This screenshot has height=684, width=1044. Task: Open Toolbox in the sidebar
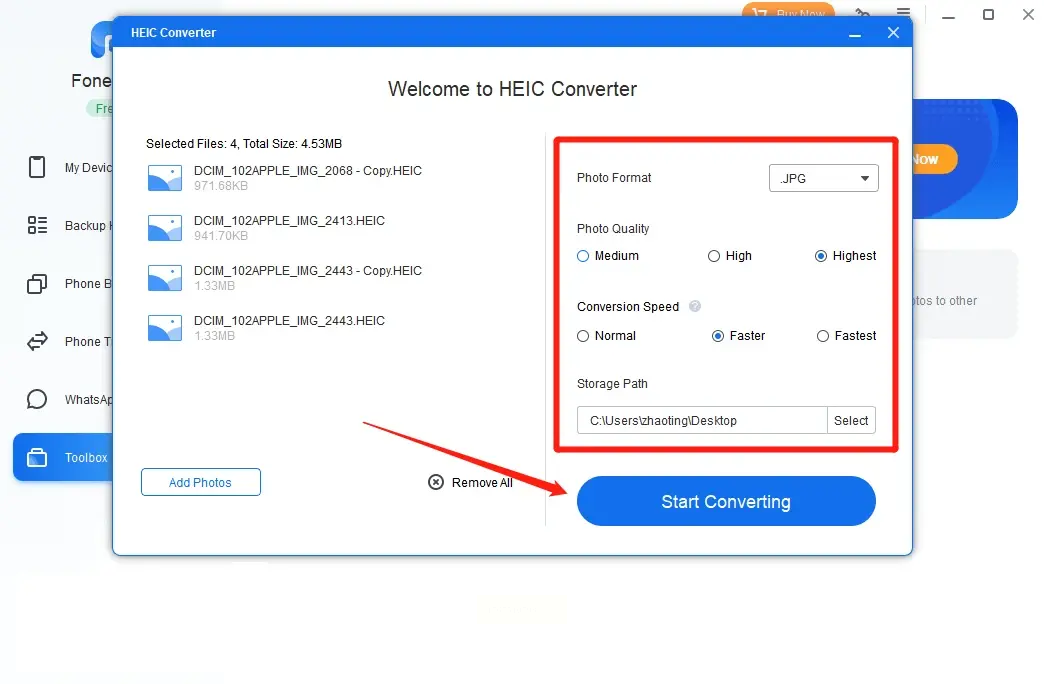63,458
